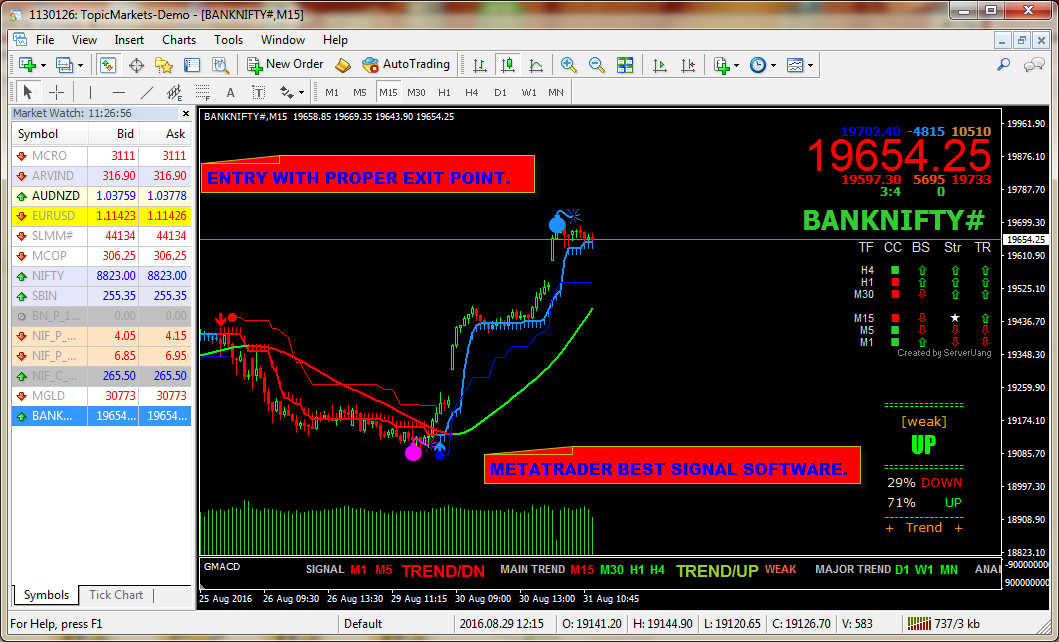This screenshot has height=642, width=1059.
Task: Select the equidistant channel tool
Action: pos(175,92)
